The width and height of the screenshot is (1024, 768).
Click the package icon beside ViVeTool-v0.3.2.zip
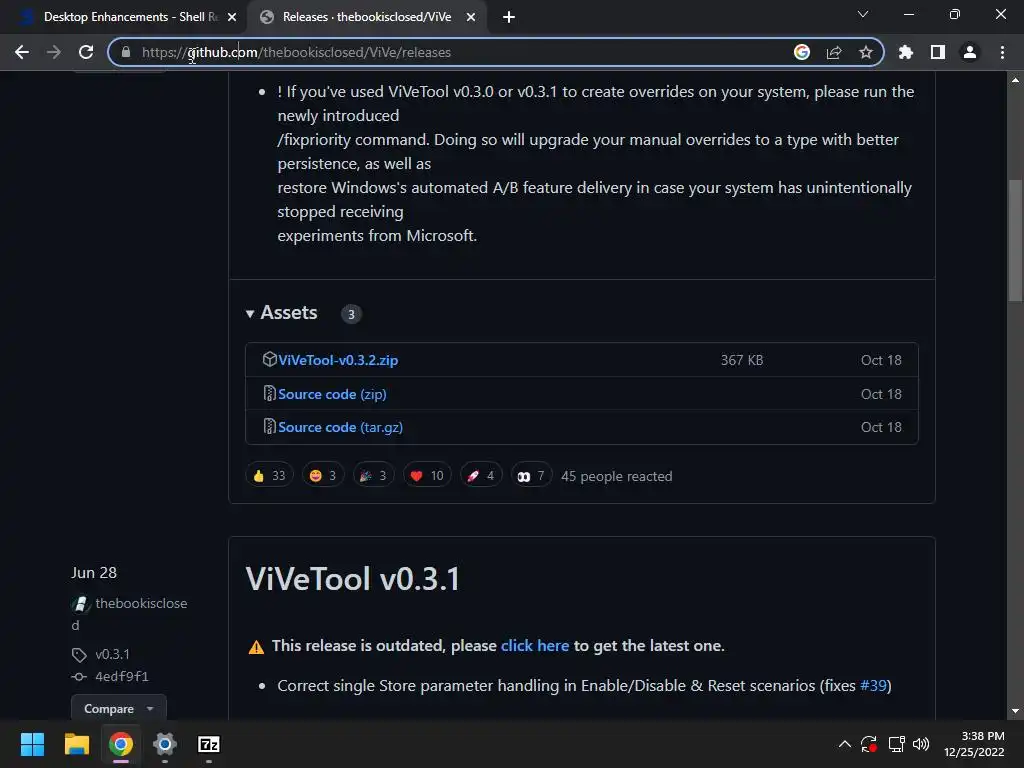point(269,359)
